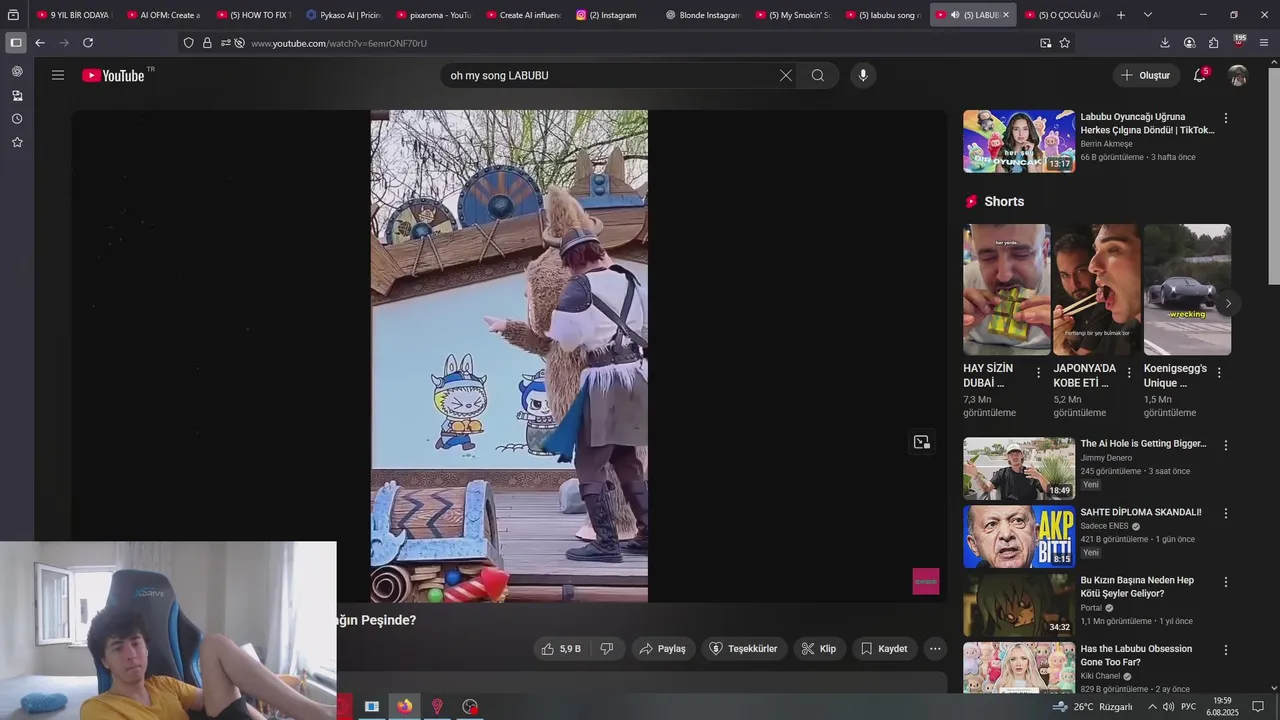Run search with the magnifier button
The width and height of the screenshot is (1280, 720).
pyautogui.click(x=818, y=75)
